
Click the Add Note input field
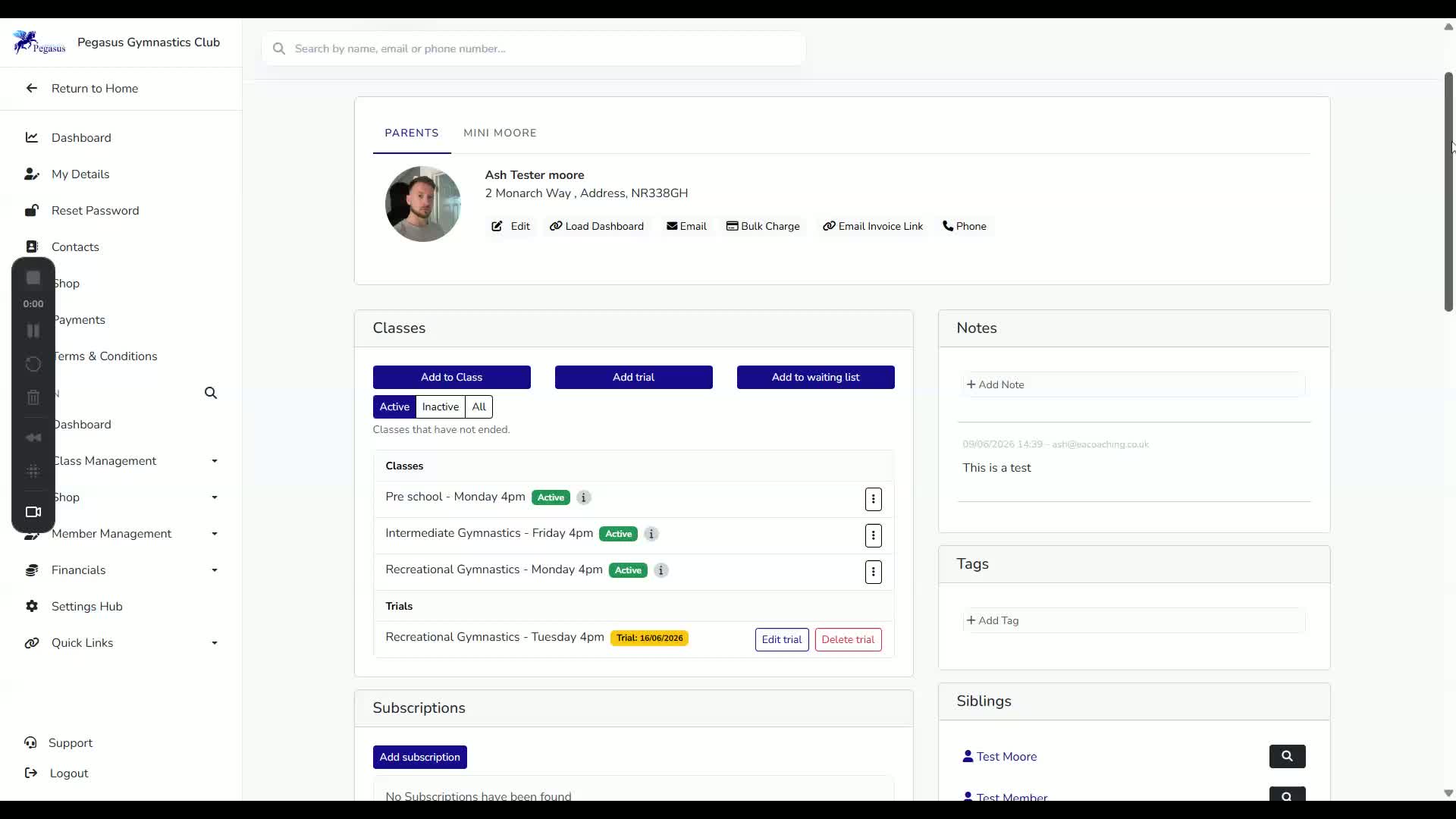pos(1134,384)
